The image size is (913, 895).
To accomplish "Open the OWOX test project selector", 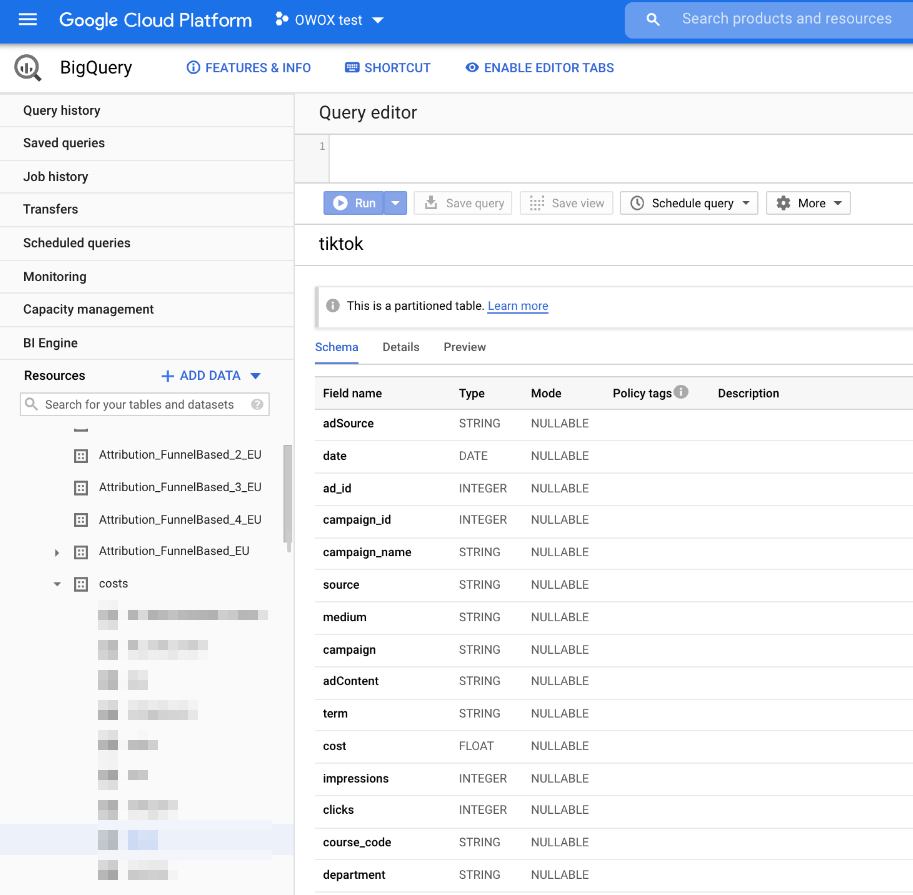I will tap(329, 20).
